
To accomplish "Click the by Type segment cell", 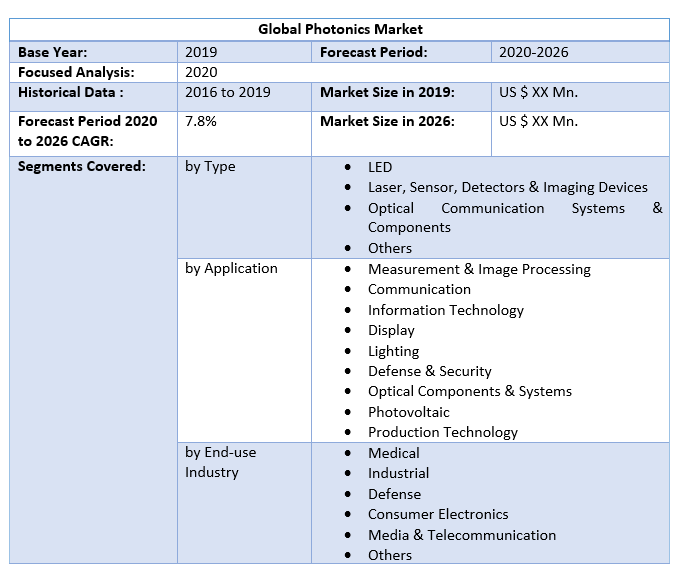I will click(x=210, y=166).
